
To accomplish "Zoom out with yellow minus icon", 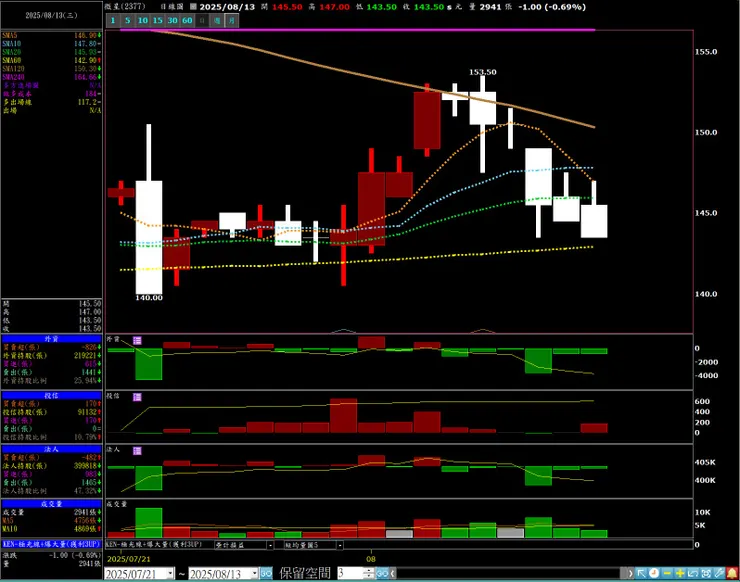I will (667, 573).
